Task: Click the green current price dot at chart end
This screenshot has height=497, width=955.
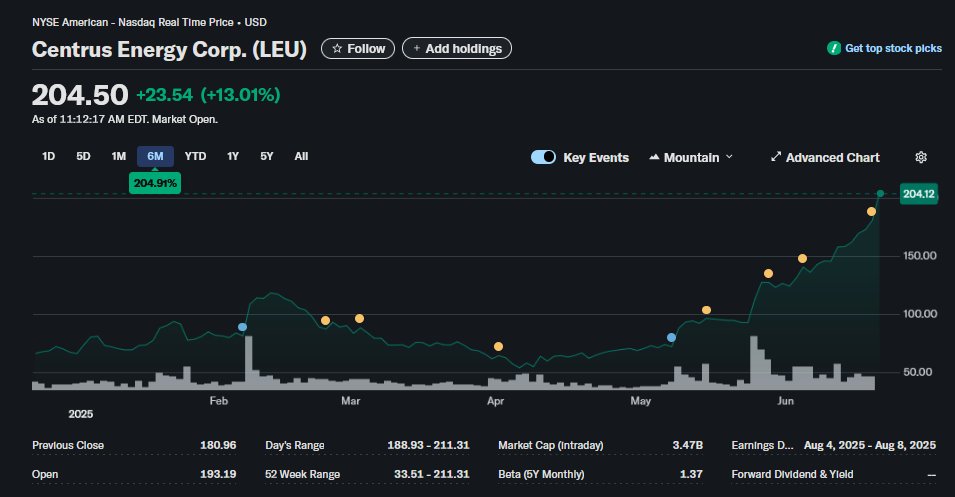Action: (x=880, y=194)
